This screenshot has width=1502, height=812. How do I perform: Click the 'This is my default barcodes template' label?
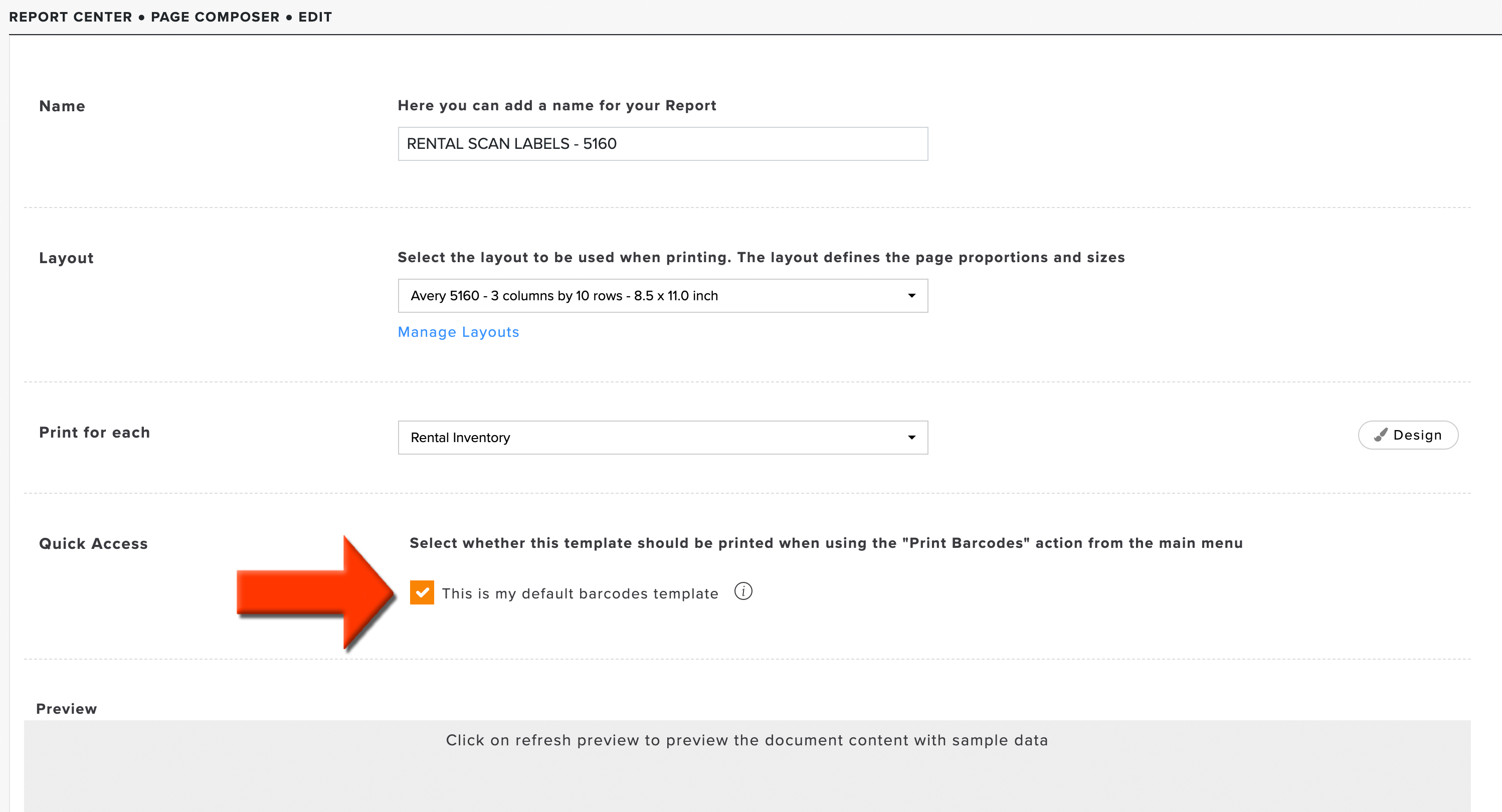(580, 593)
